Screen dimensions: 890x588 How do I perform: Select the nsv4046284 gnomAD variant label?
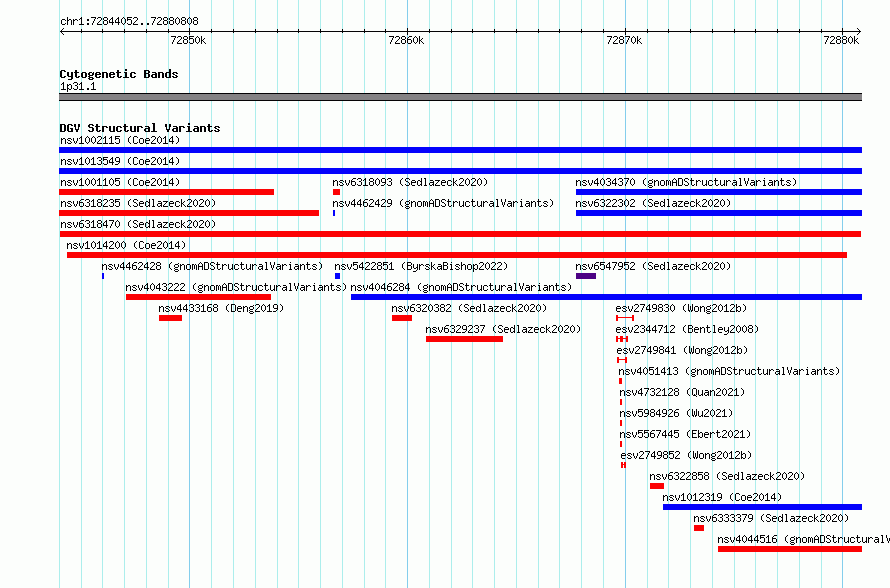tap(461, 287)
